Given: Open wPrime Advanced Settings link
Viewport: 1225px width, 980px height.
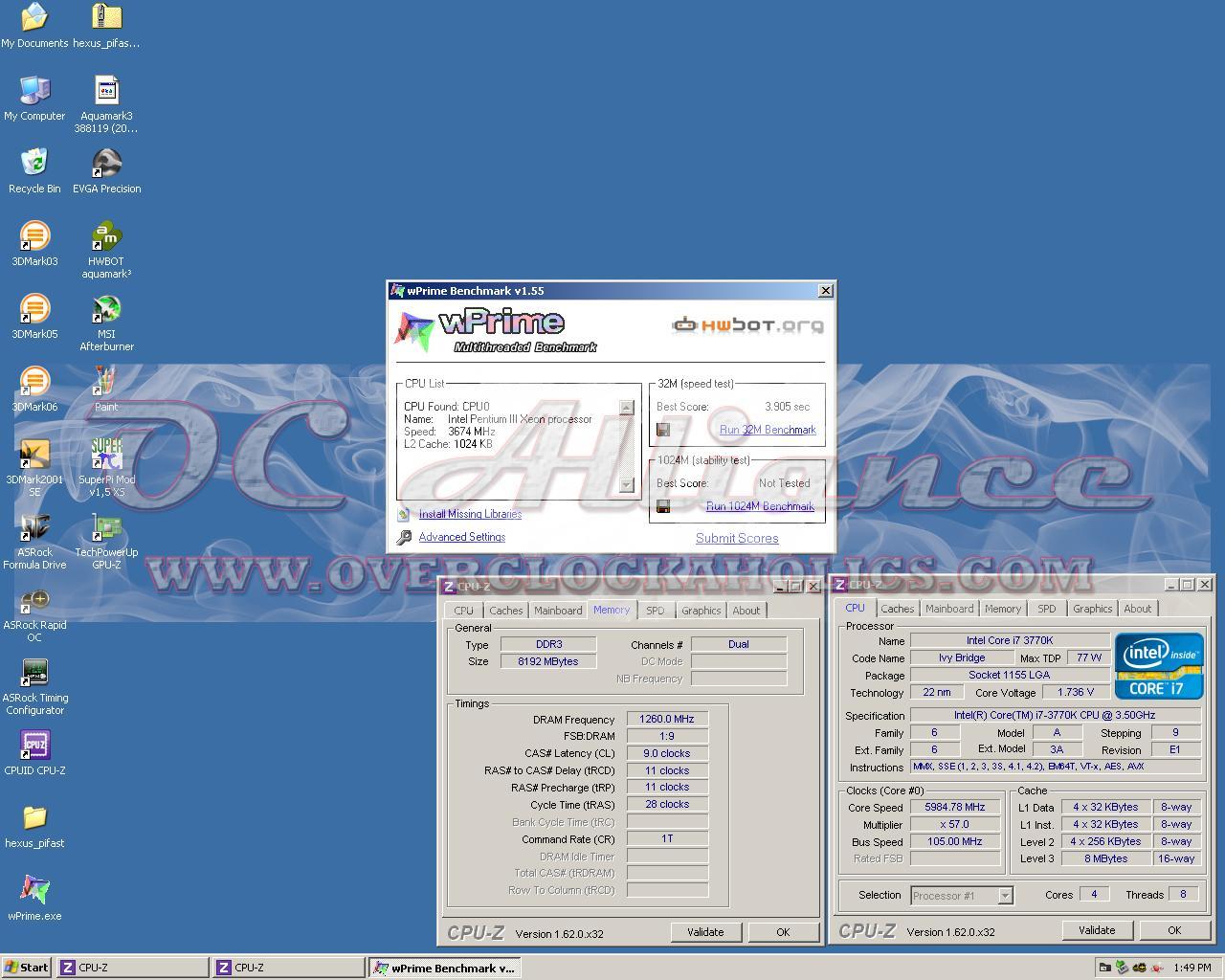Looking at the screenshot, I should (x=461, y=537).
